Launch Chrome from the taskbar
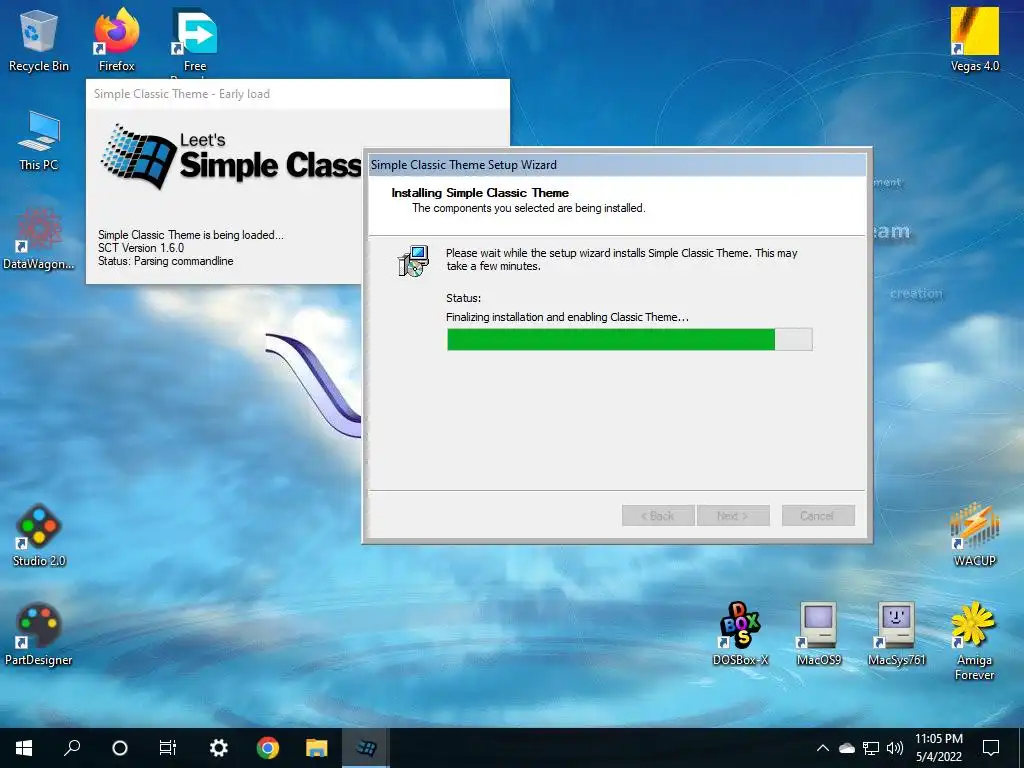 (268, 748)
